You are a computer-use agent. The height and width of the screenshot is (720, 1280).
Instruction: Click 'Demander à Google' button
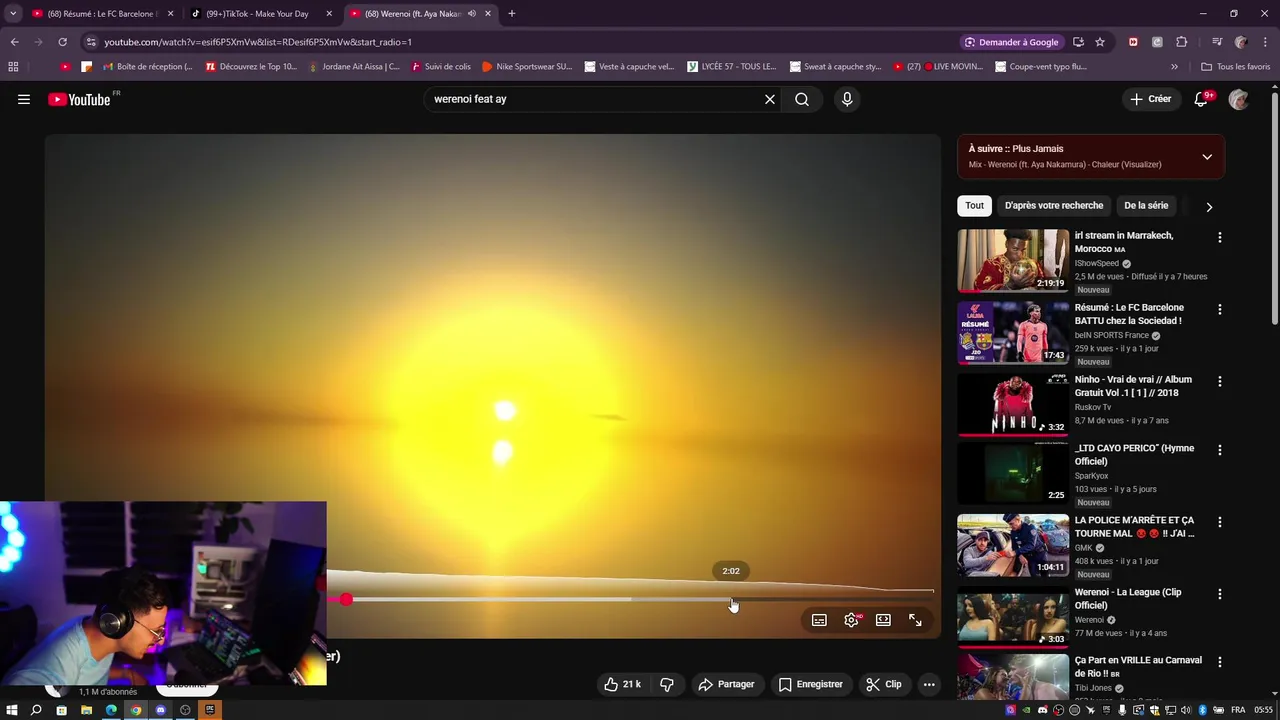coord(1011,42)
